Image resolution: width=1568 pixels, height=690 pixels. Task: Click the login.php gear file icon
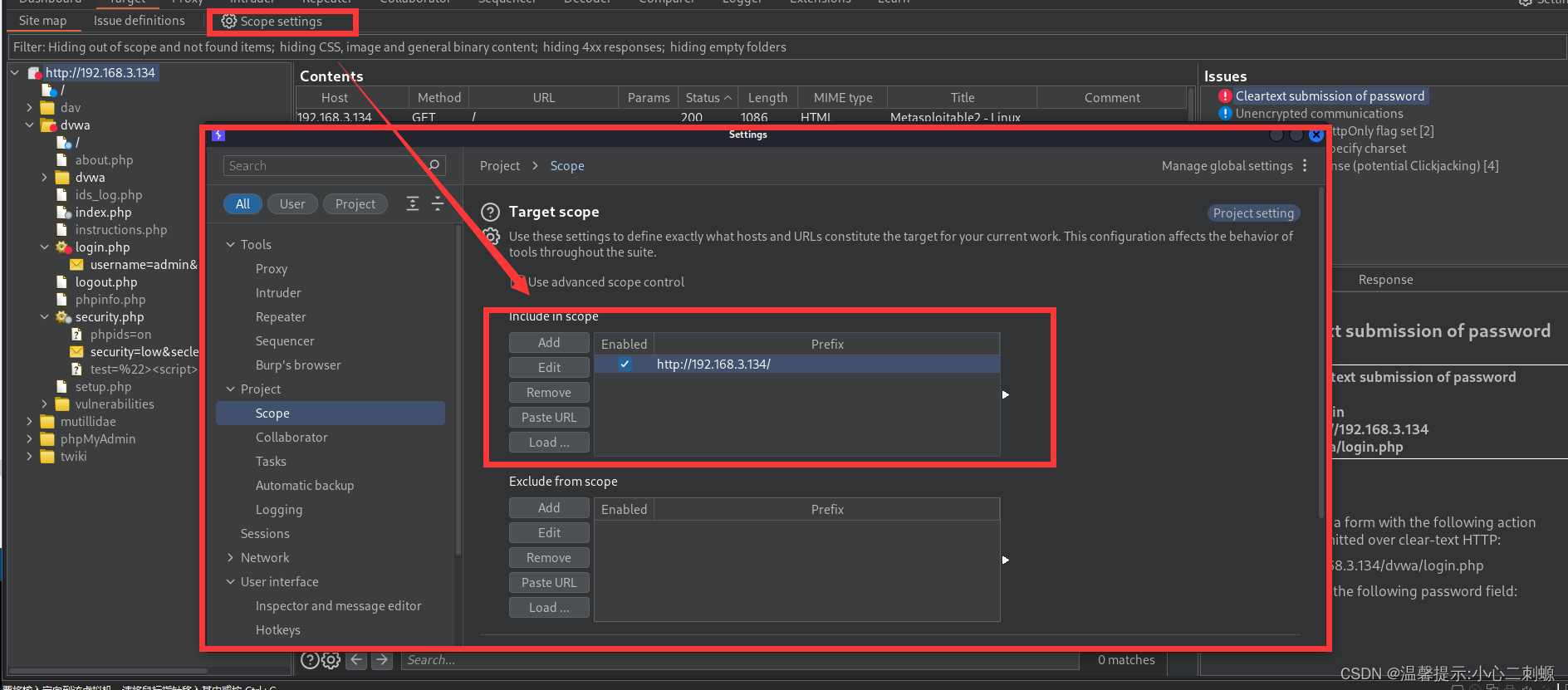63,247
